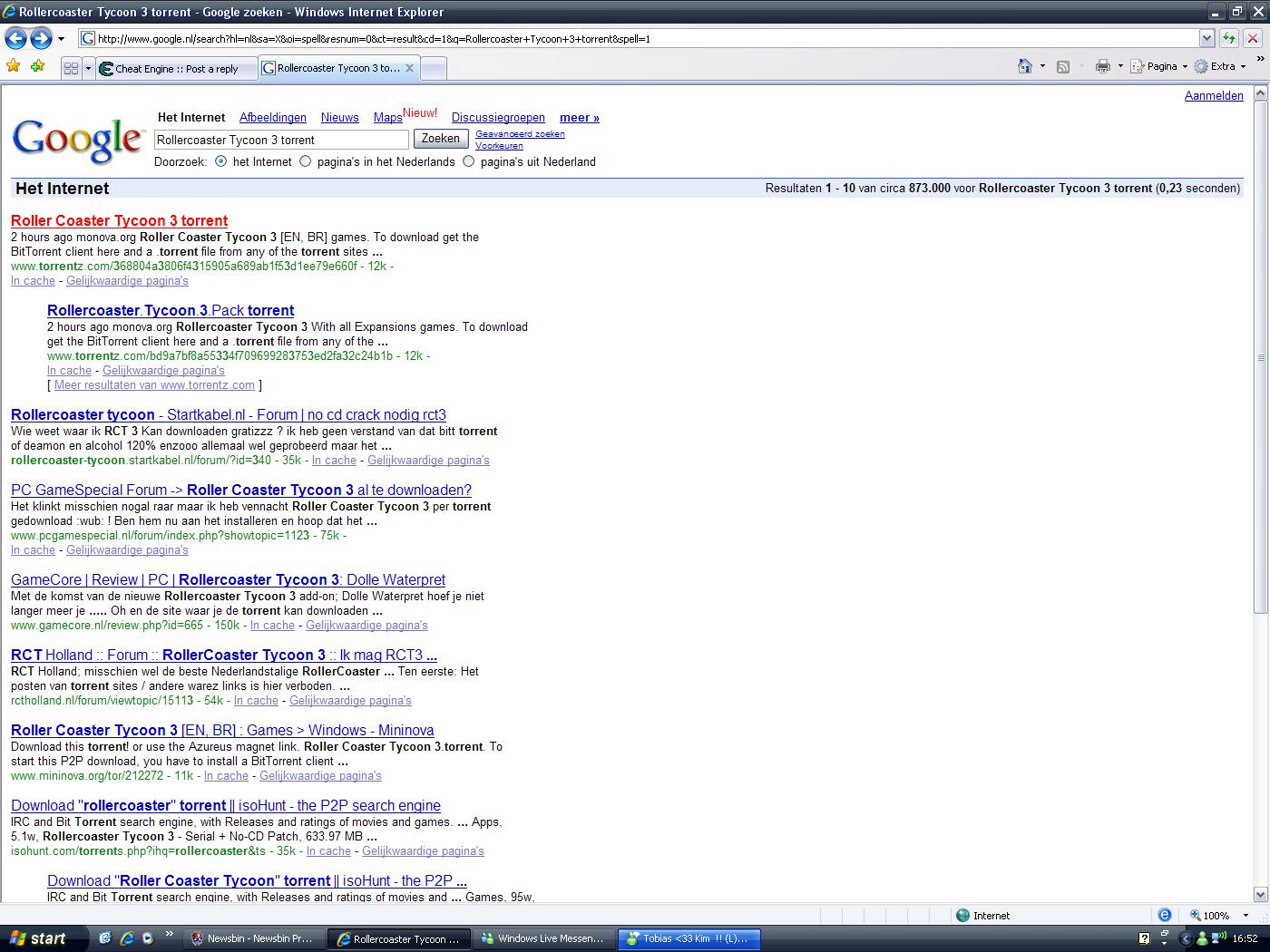Open the Tobias chat taskbar button
This screenshot has width=1270, height=952.
(x=688, y=938)
